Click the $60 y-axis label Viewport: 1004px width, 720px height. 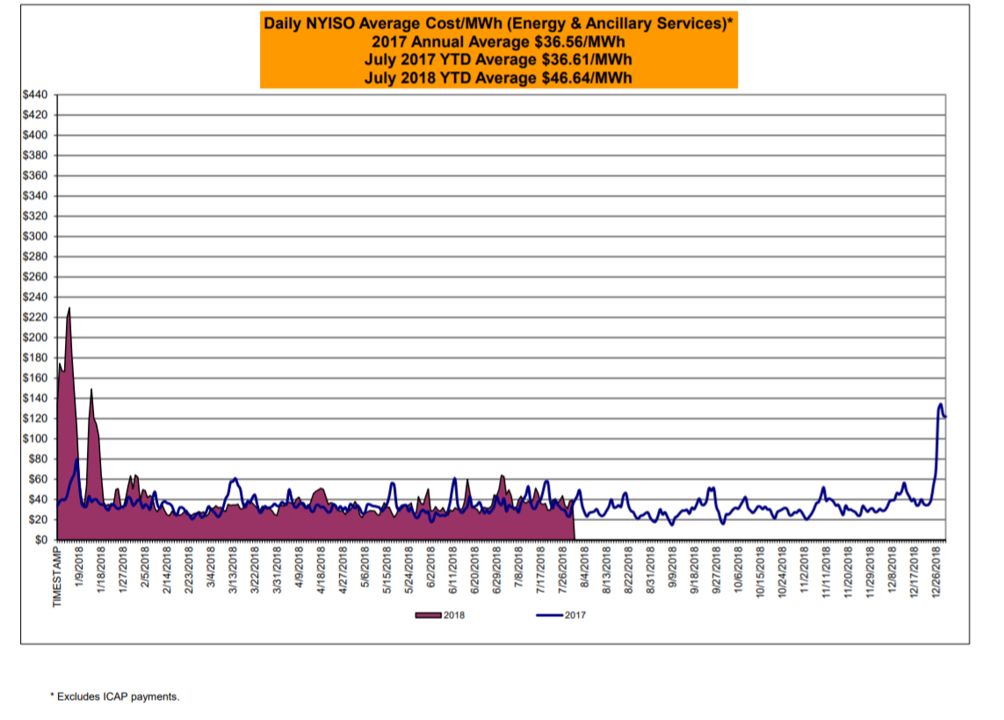click(38, 479)
